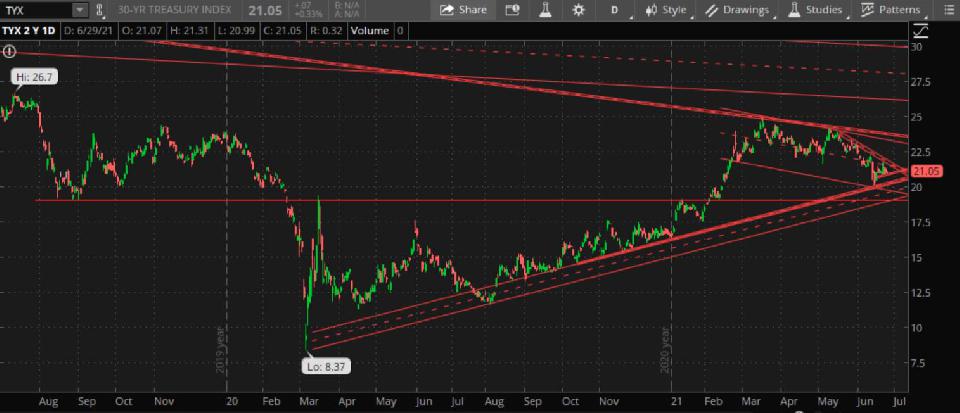The height and width of the screenshot is (413, 960).
Task: Open the Style menu
Action: [667, 10]
